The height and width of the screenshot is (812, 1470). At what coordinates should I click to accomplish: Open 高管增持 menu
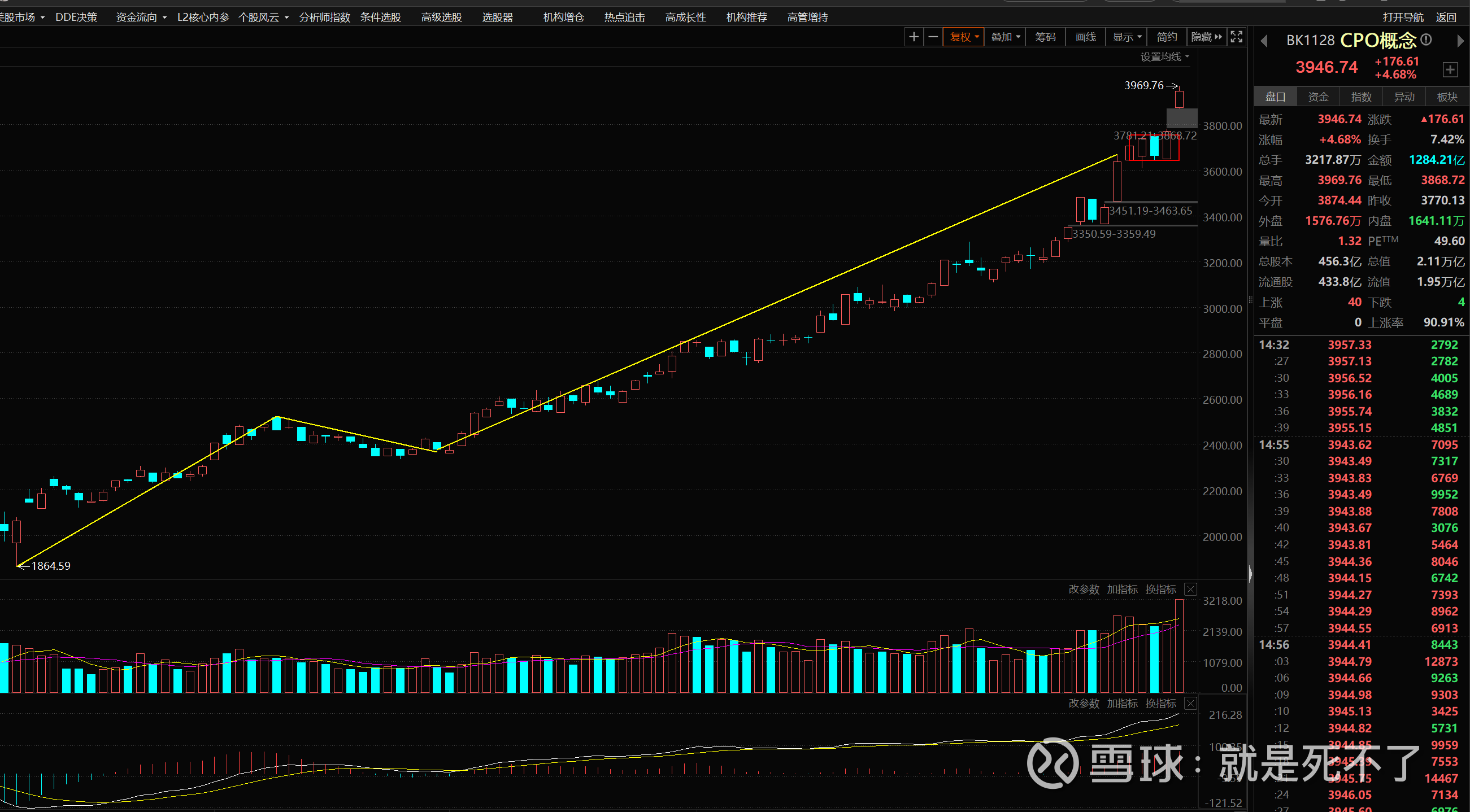pyautogui.click(x=807, y=18)
